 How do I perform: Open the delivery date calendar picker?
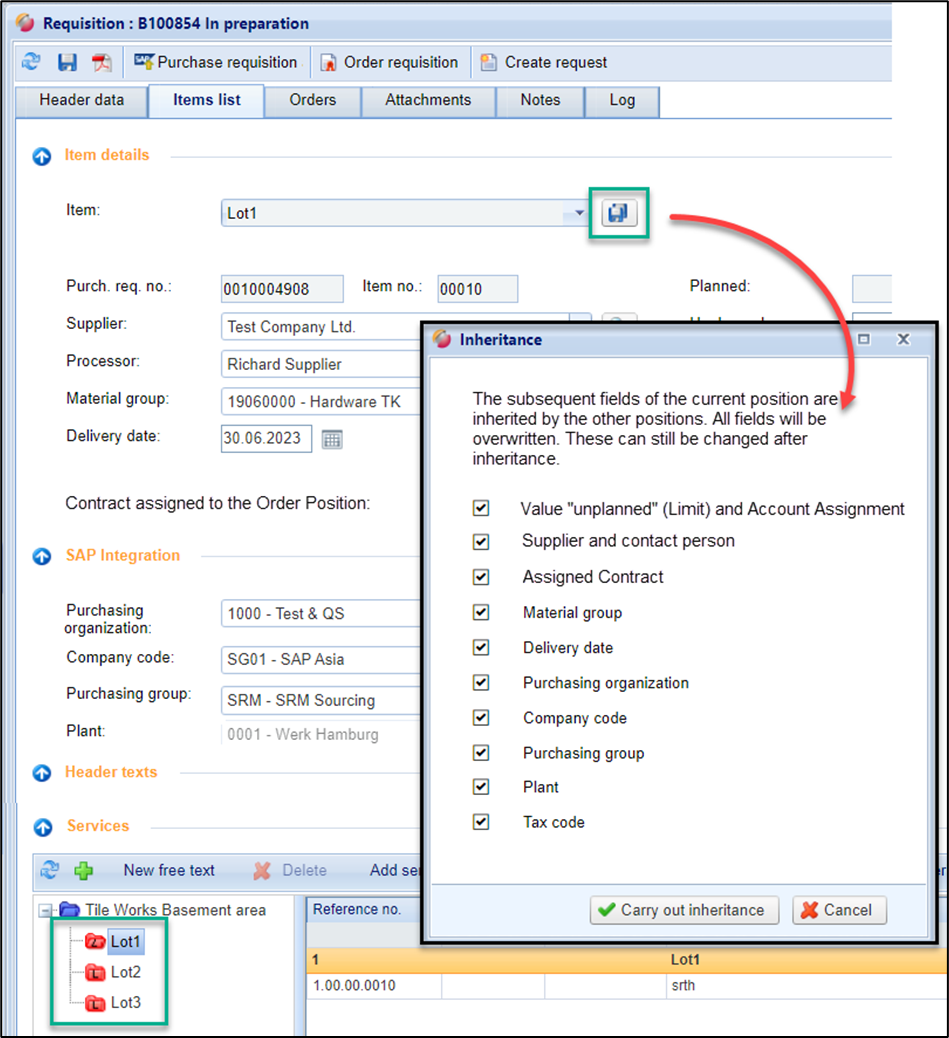click(x=332, y=439)
